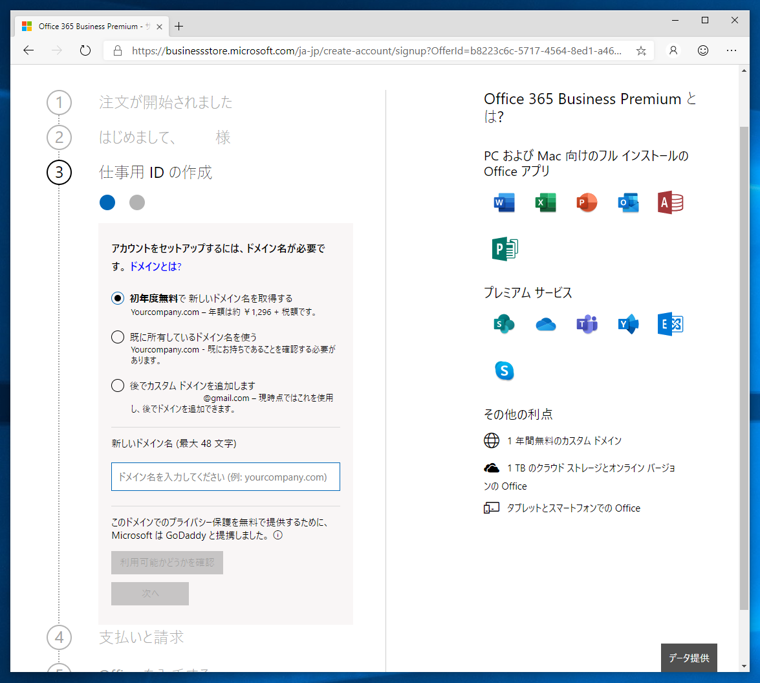
Task: Refresh the current page
Action: (85, 50)
